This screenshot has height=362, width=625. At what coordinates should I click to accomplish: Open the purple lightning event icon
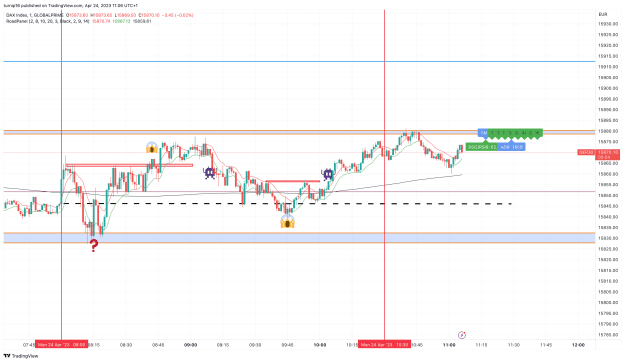pos(462,335)
